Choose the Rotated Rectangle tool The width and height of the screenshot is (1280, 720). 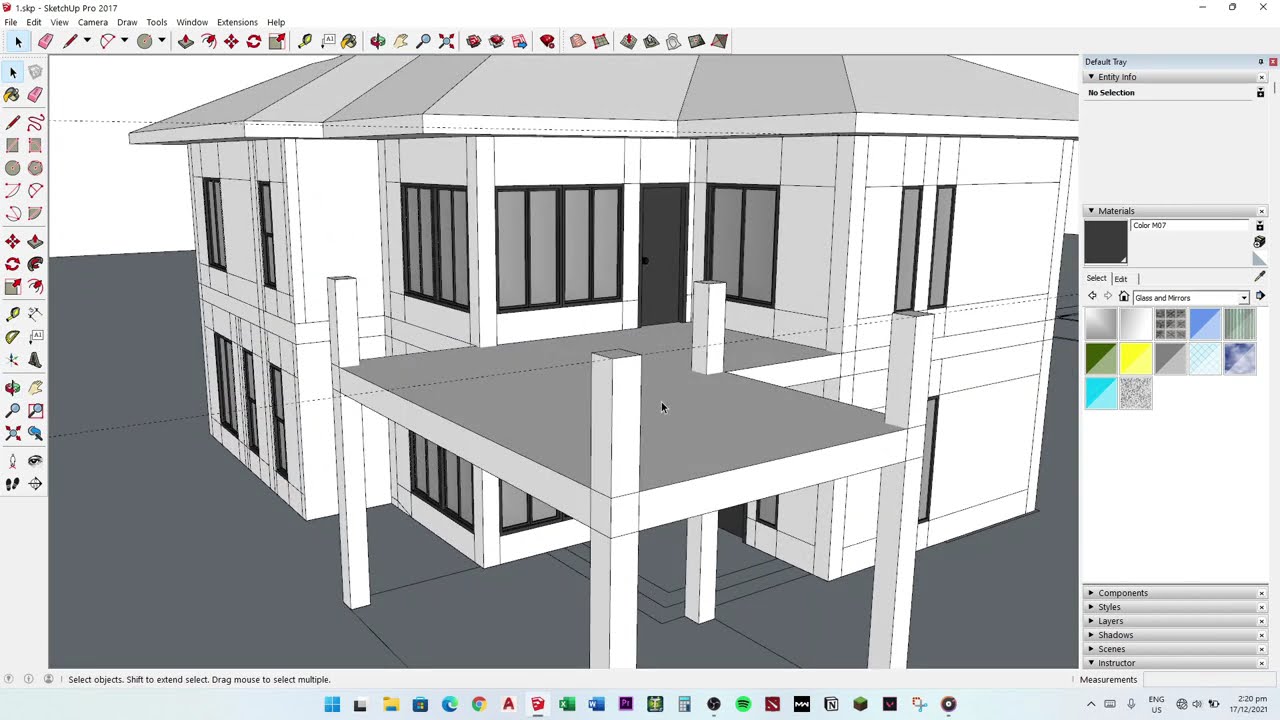35,145
